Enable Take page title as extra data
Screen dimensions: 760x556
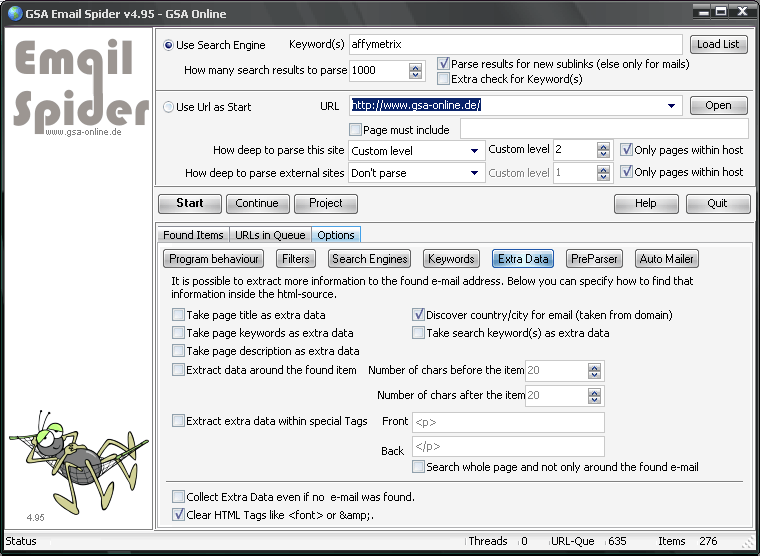178,315
